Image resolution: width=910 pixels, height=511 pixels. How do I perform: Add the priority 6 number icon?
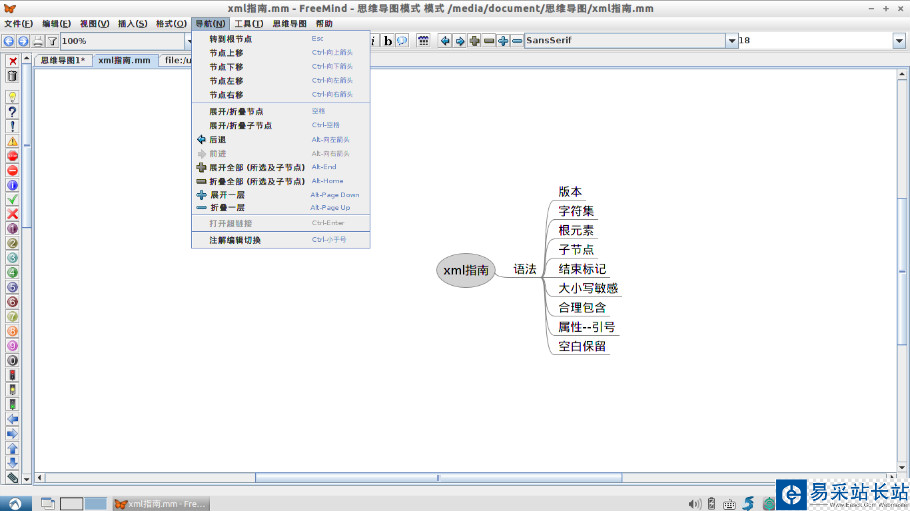click(12, 301)
